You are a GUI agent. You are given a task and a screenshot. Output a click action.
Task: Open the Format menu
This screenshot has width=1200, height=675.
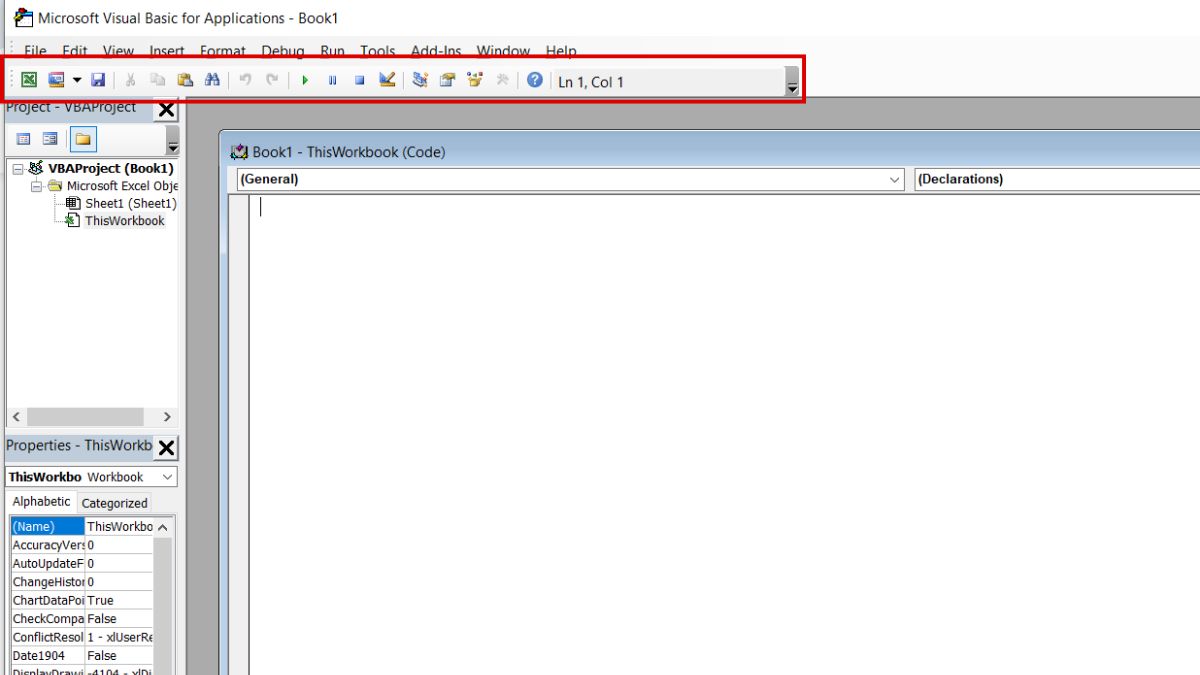click(x=223, y=51)
